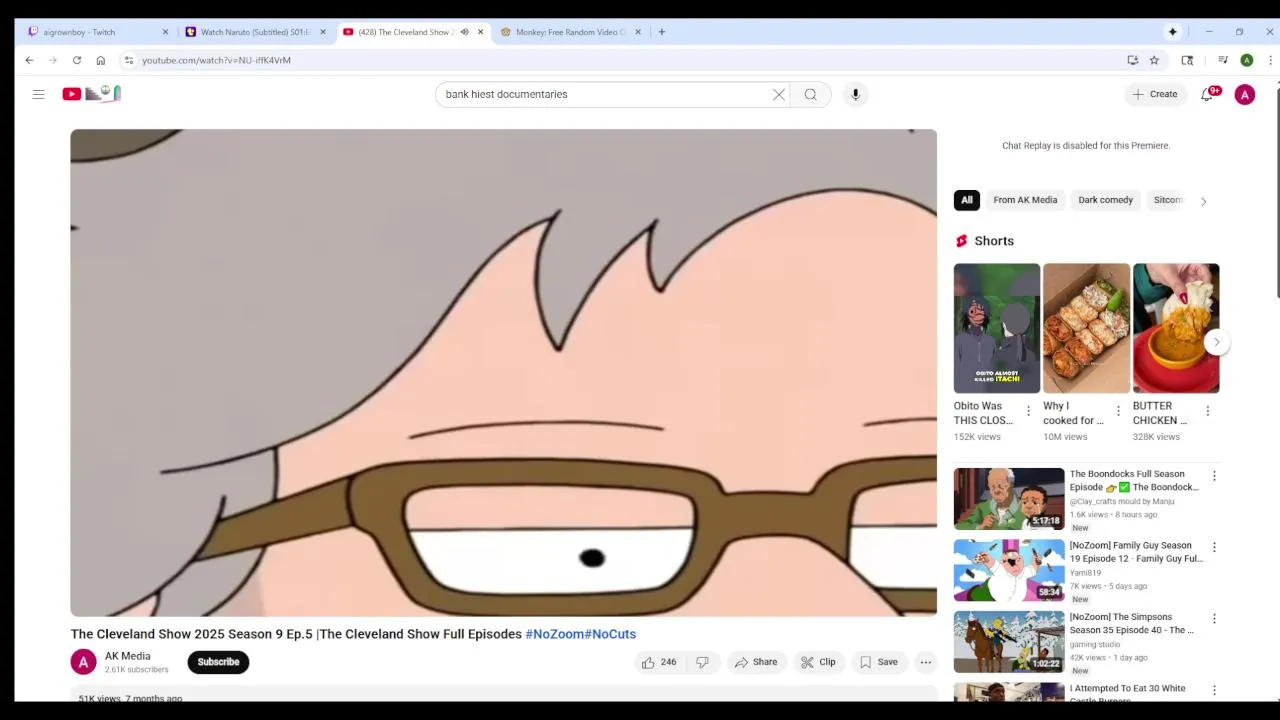Image resolution: width=1280 pixels, height=720 pixels.
Task: Play the Why I cooked short thumbnail
Action: pos(1086,328)
